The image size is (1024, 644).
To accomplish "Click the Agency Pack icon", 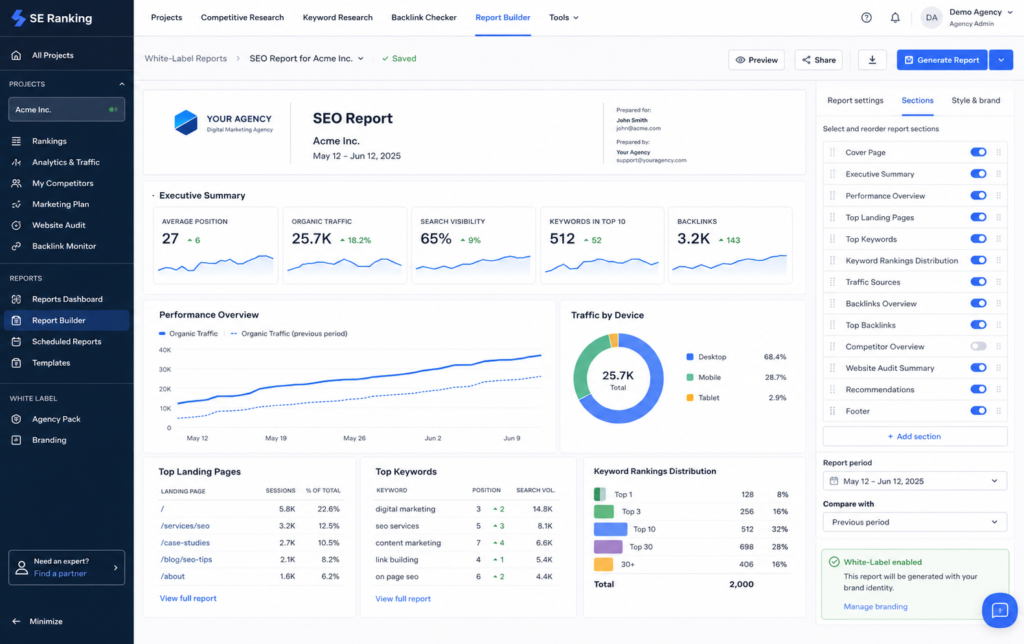I will click(16, 419).
